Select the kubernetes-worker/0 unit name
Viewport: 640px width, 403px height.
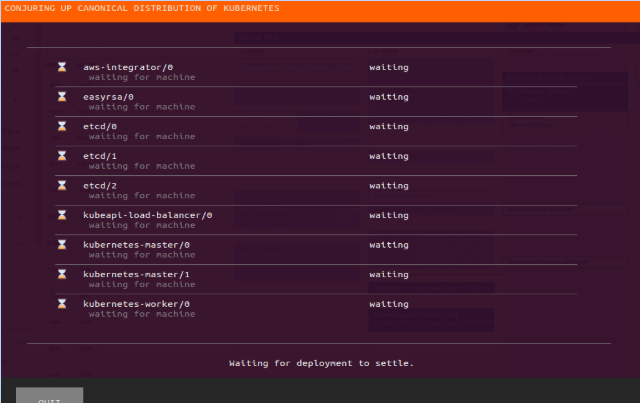pyautogui.click(x=136, y=304)
